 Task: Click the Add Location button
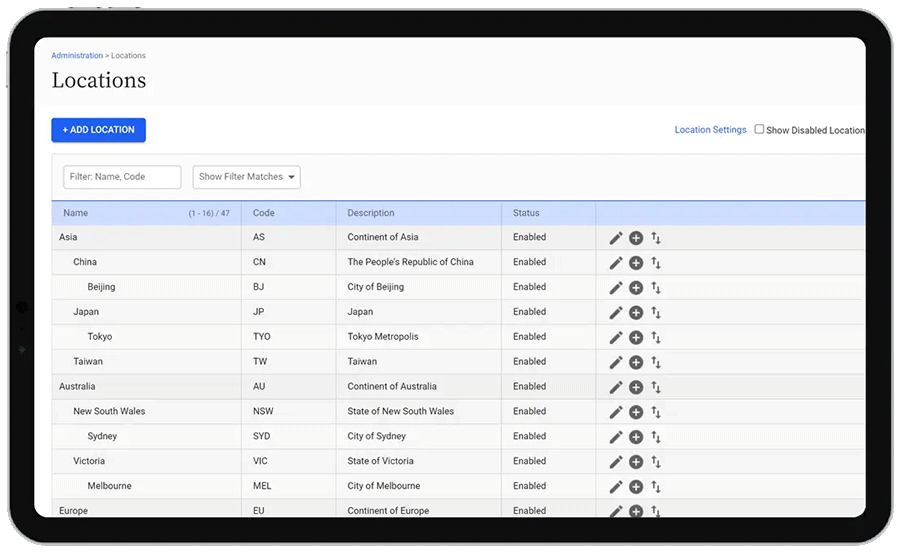click(98, 130)
